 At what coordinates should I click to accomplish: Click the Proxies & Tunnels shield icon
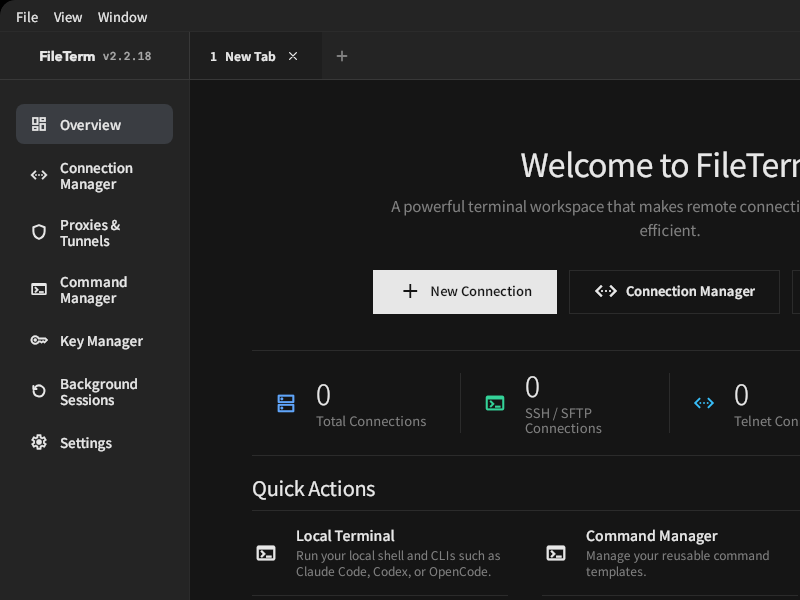click(39, 232)
